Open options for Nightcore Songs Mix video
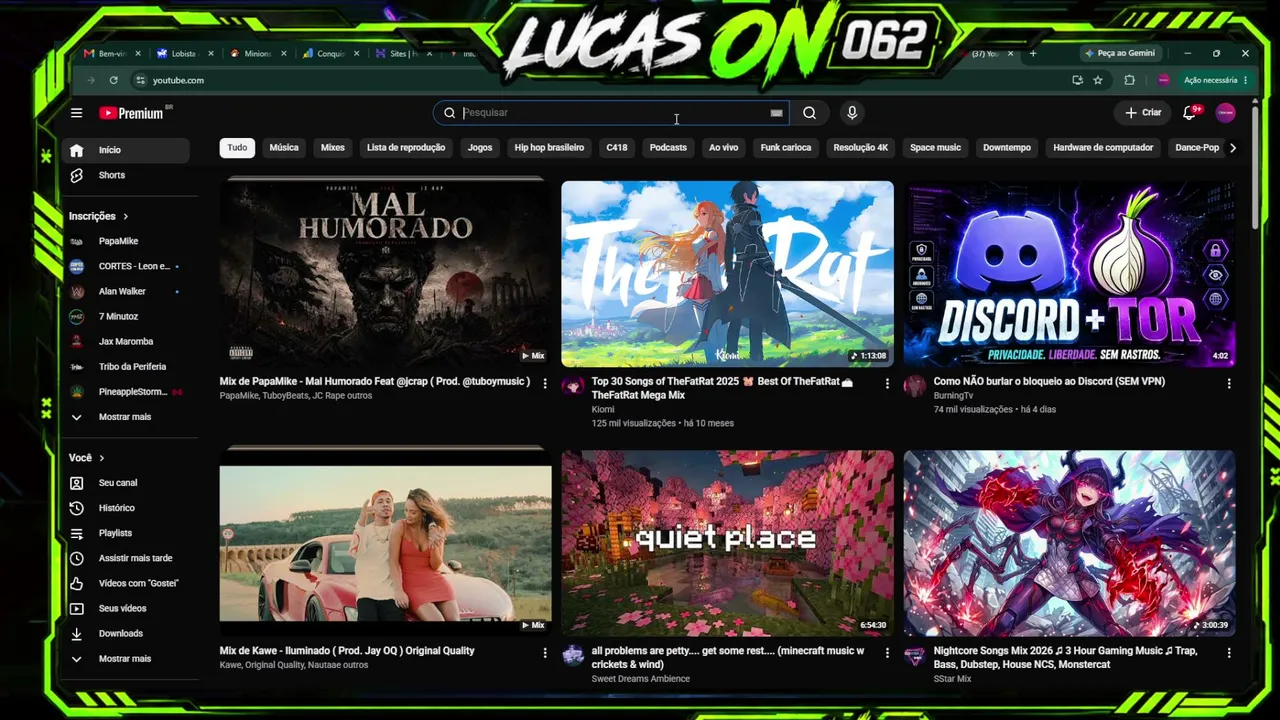 [1229, 653]
